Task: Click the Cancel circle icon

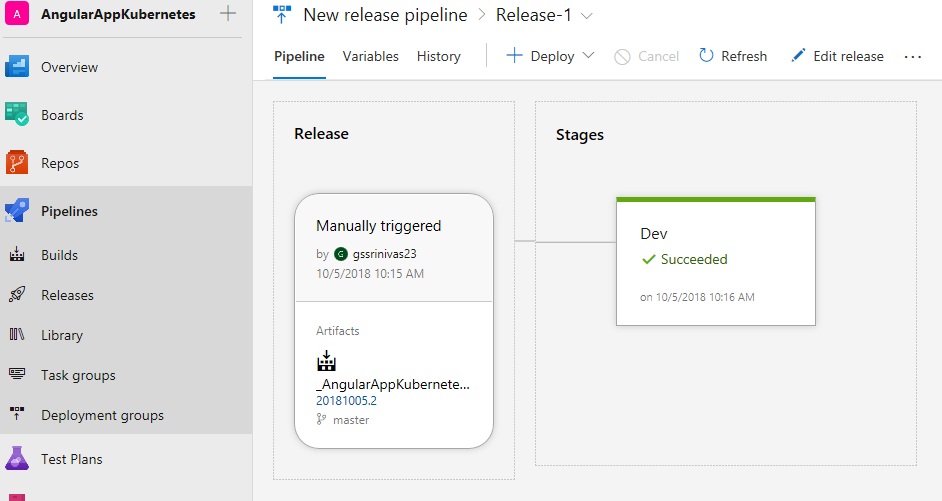Action: (x=622, y=56)
